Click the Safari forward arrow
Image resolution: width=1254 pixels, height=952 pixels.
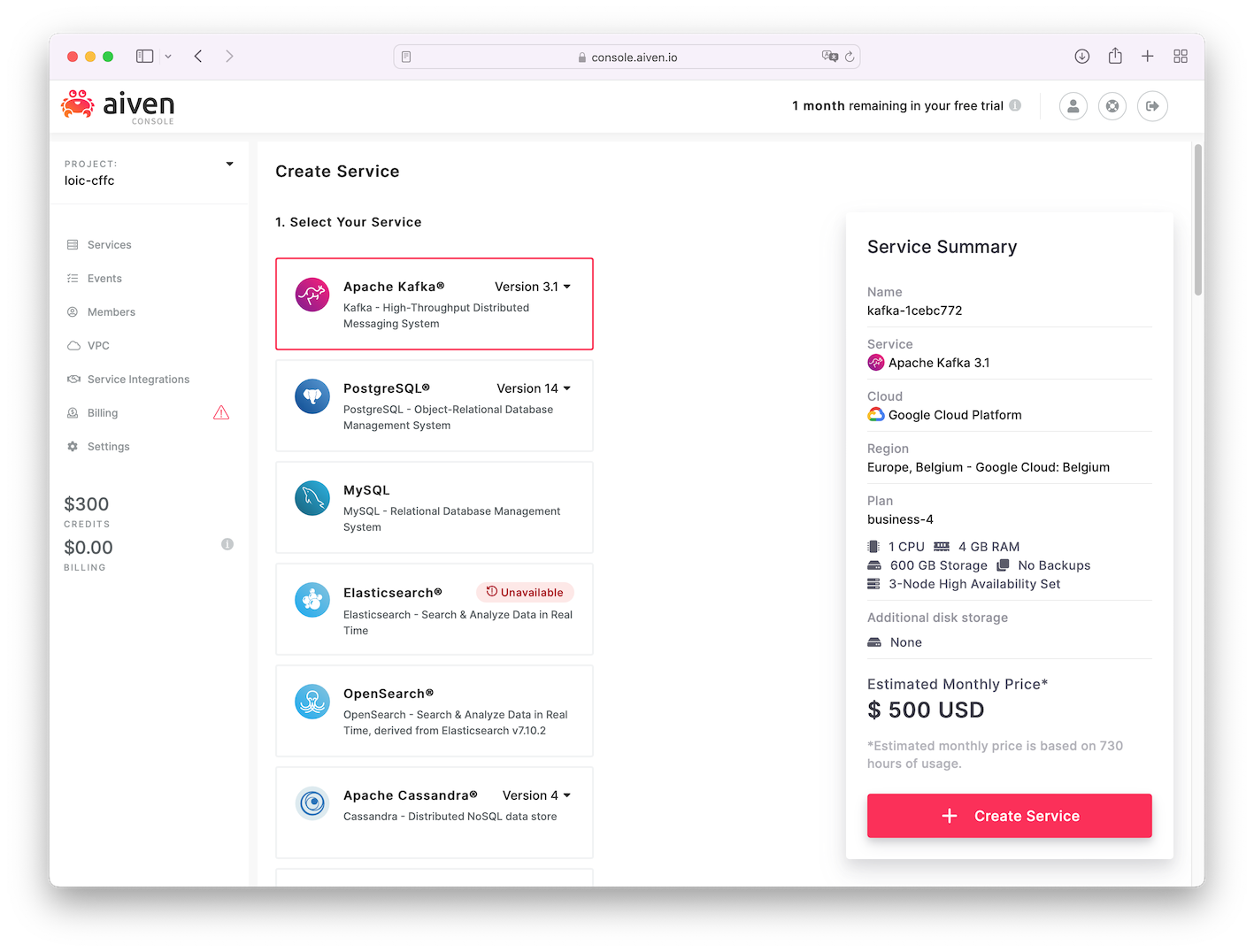[229, 57]
